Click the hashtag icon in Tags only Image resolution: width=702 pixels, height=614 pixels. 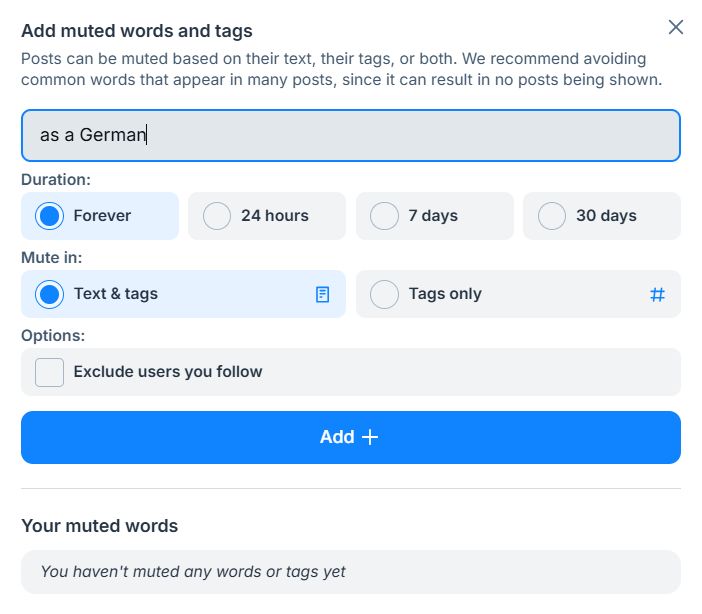657,294
